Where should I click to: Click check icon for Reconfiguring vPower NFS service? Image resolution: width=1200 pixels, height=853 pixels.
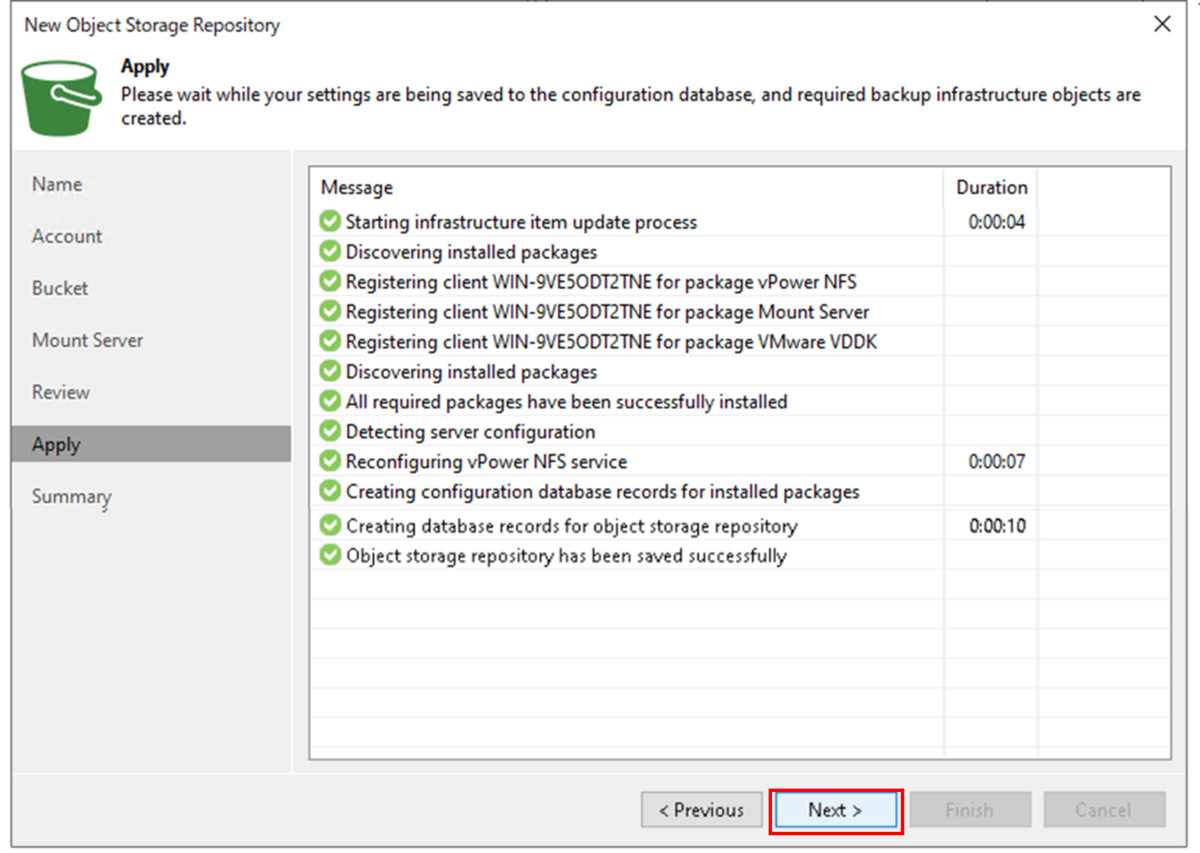click(330, 461)
